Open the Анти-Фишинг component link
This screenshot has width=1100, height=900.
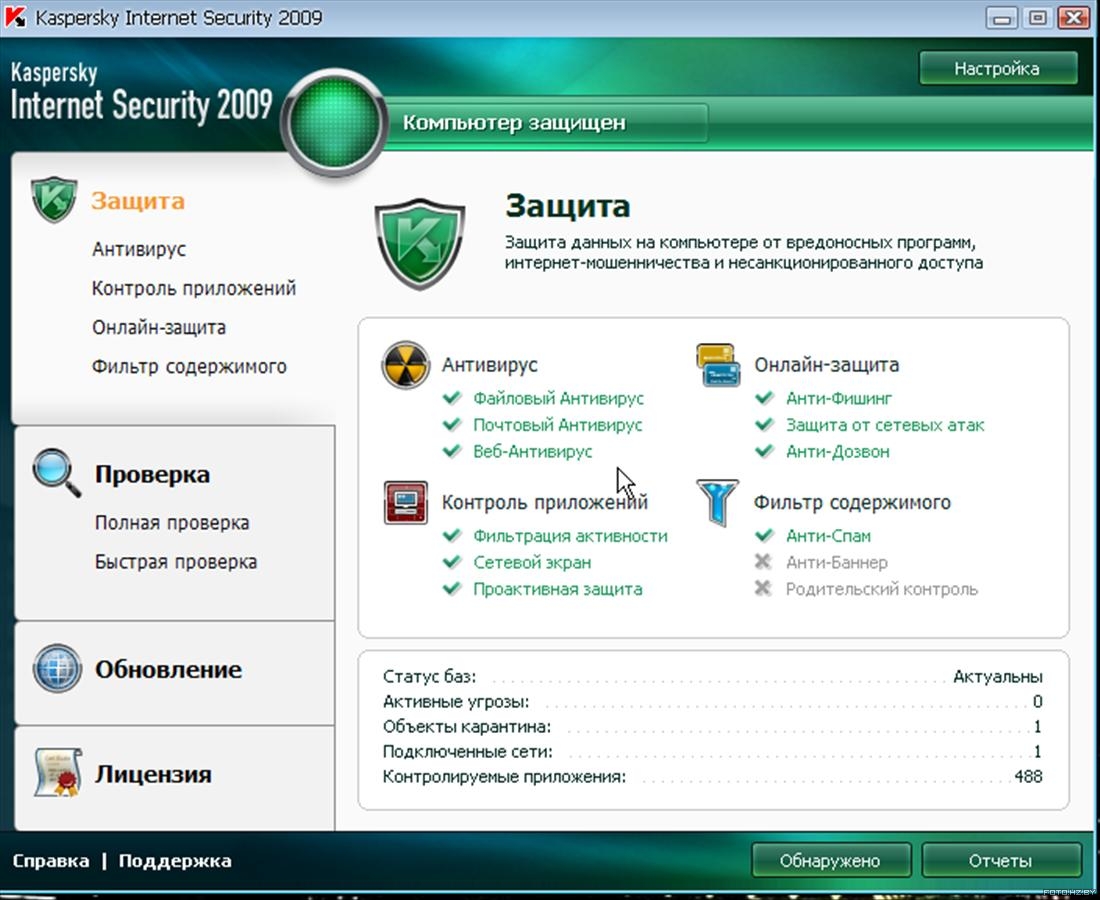click(839, 398)
